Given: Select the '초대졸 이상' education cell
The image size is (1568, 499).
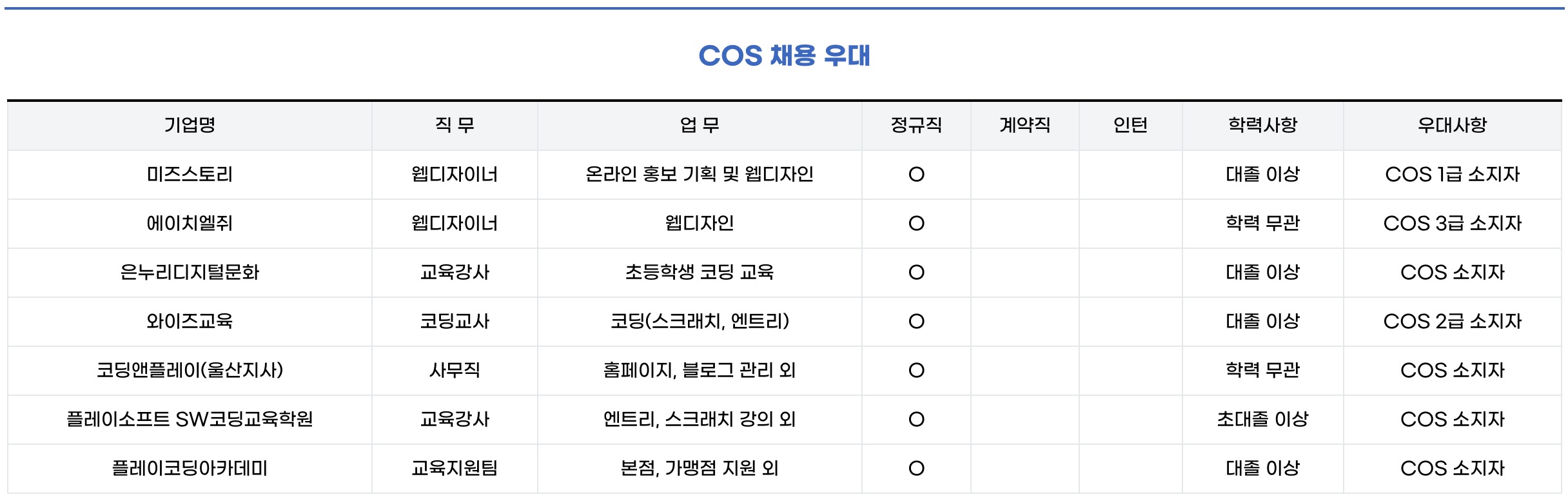Looking at the screenshot, I should (1262, 419).
